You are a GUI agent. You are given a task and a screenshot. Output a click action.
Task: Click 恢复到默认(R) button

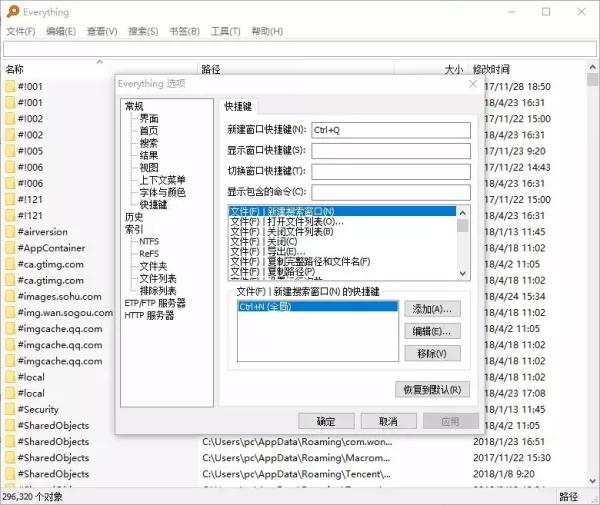click(x=431, y=389)
